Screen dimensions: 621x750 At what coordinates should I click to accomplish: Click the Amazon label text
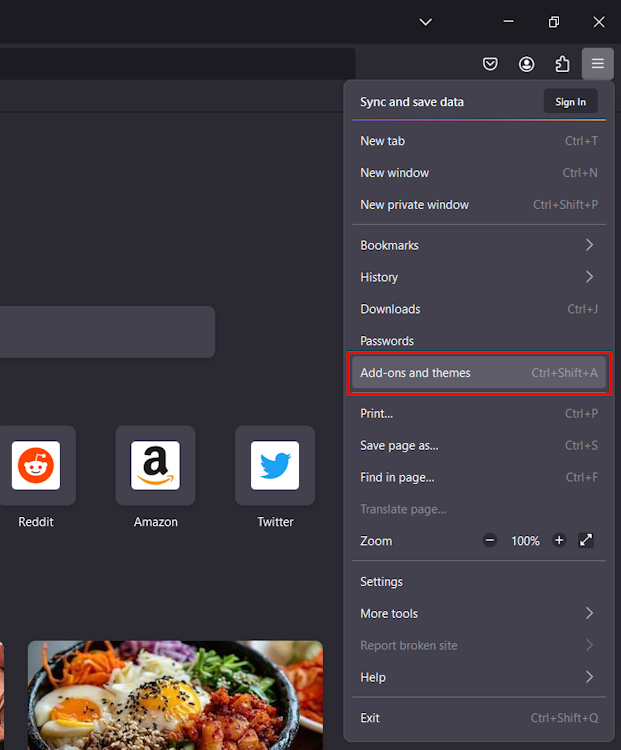click(x=155, y=522)
